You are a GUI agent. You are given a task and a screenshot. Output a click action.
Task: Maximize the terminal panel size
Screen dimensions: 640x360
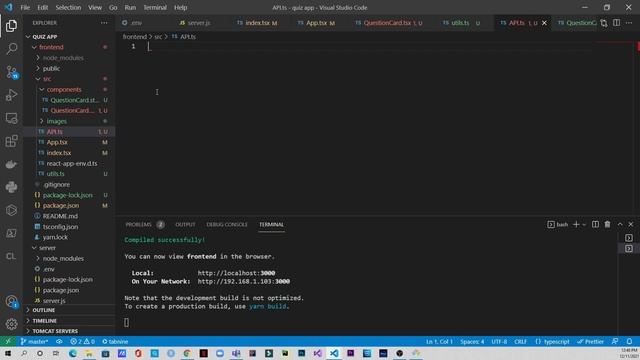click(620, 224)
